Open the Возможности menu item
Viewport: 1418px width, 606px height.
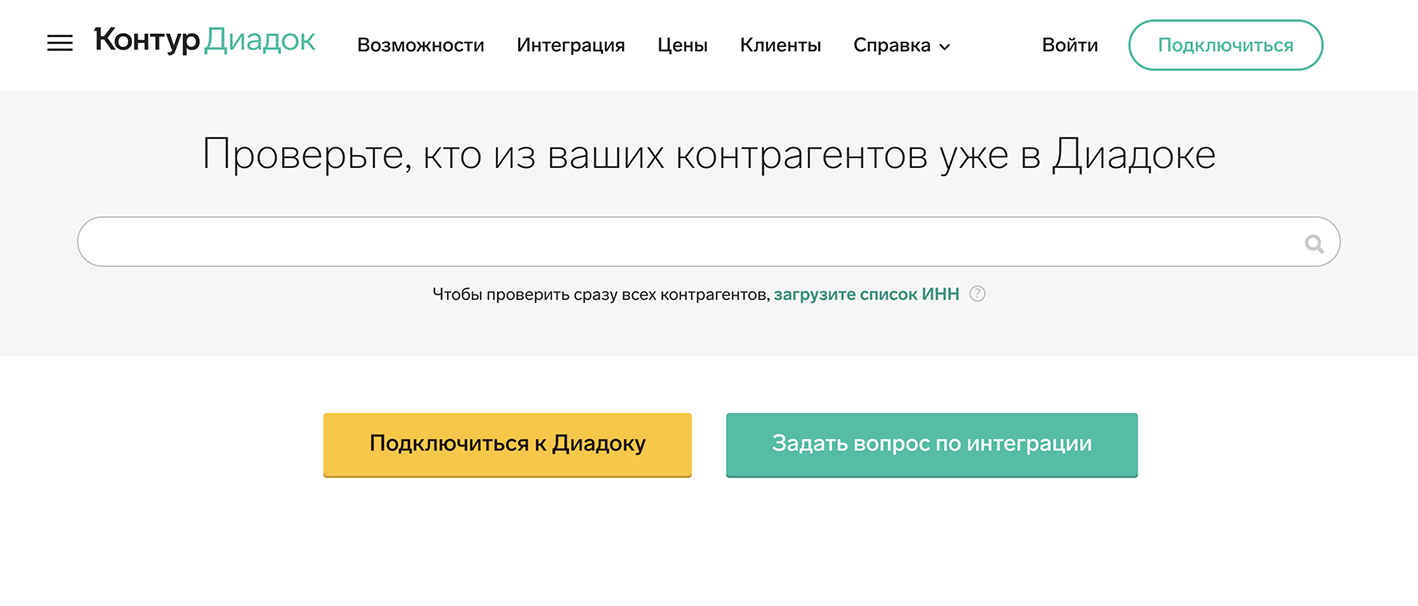tap(421, 45)
